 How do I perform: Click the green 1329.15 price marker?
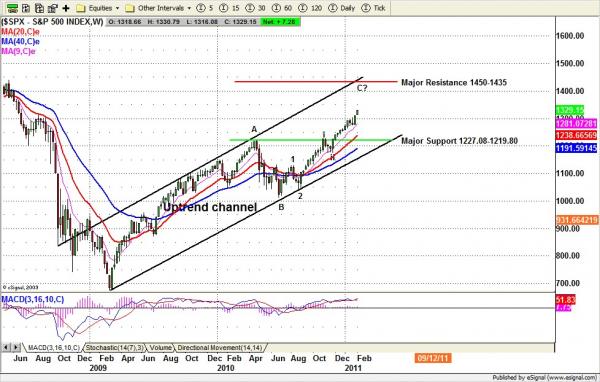[x=570, y=110]
